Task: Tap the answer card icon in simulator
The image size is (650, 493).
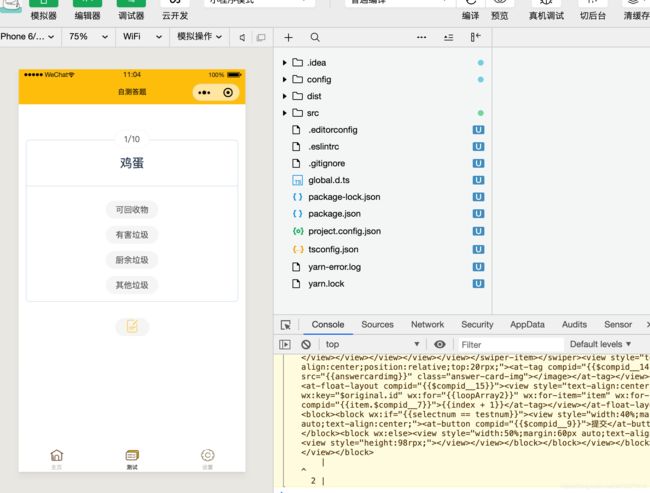Action: pos(132,326)
